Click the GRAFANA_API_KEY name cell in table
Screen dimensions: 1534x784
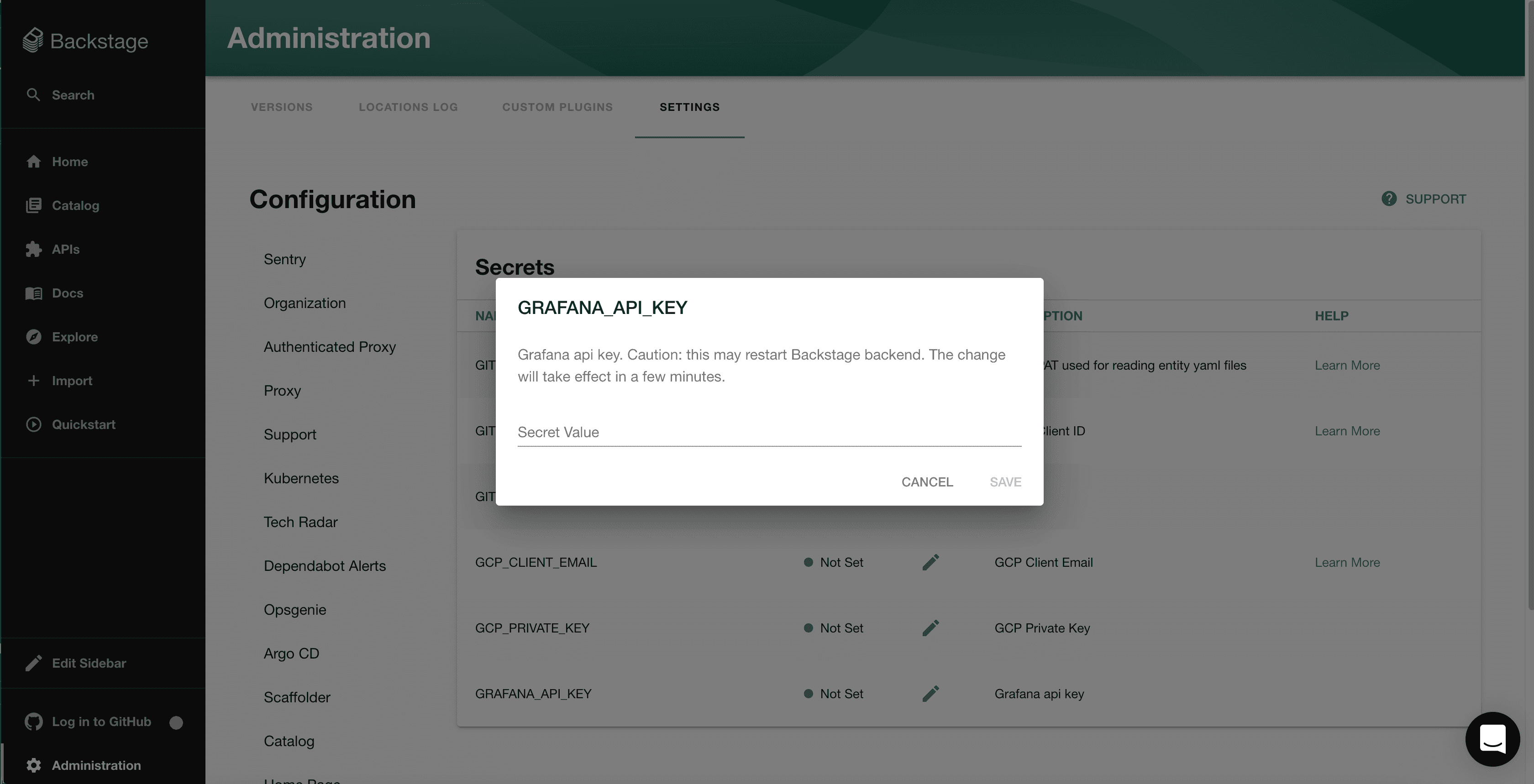click(533, 694)
